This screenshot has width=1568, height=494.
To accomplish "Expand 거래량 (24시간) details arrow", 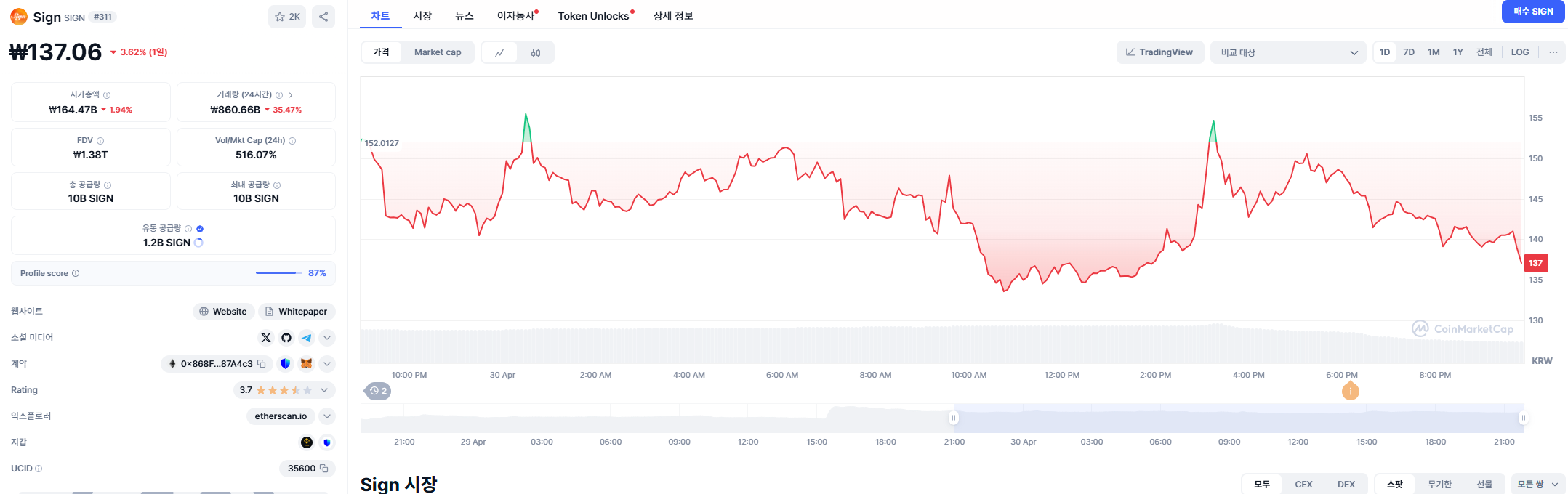I will 291,95.
